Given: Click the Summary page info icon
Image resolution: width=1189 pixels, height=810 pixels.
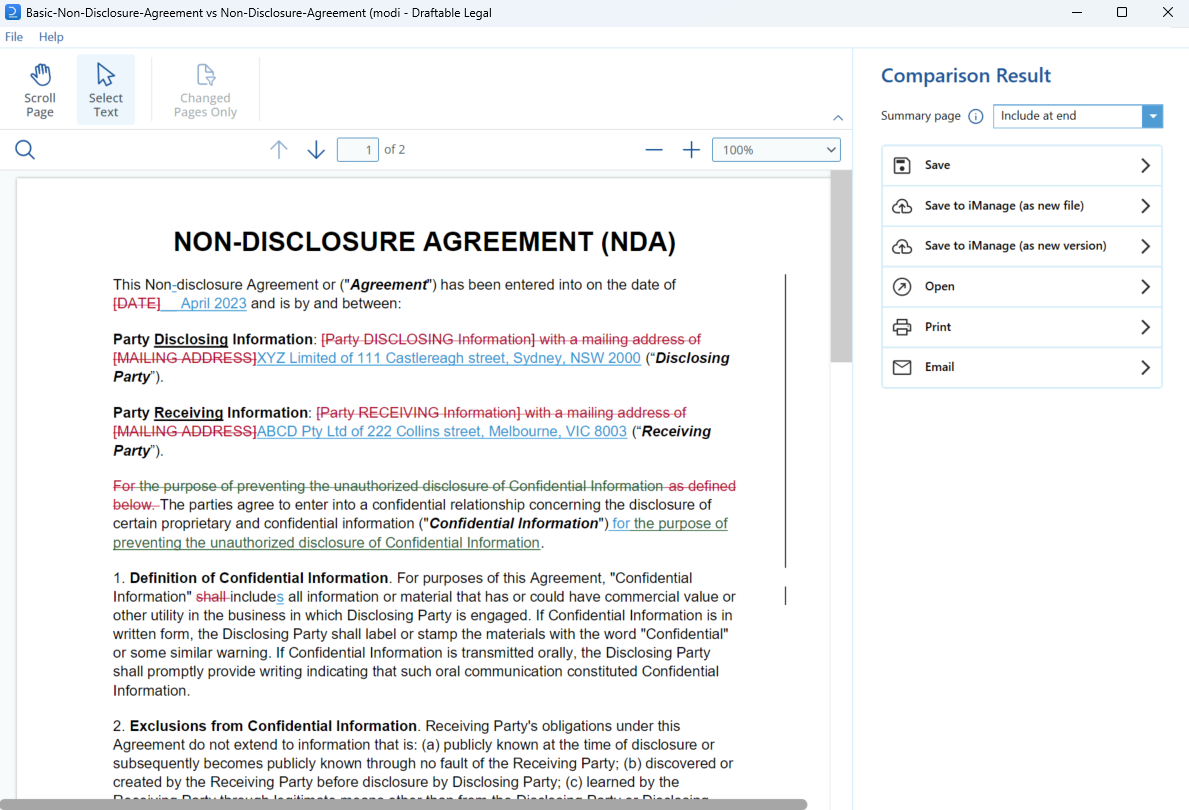Looking at the screenshot, I should 976,116.
